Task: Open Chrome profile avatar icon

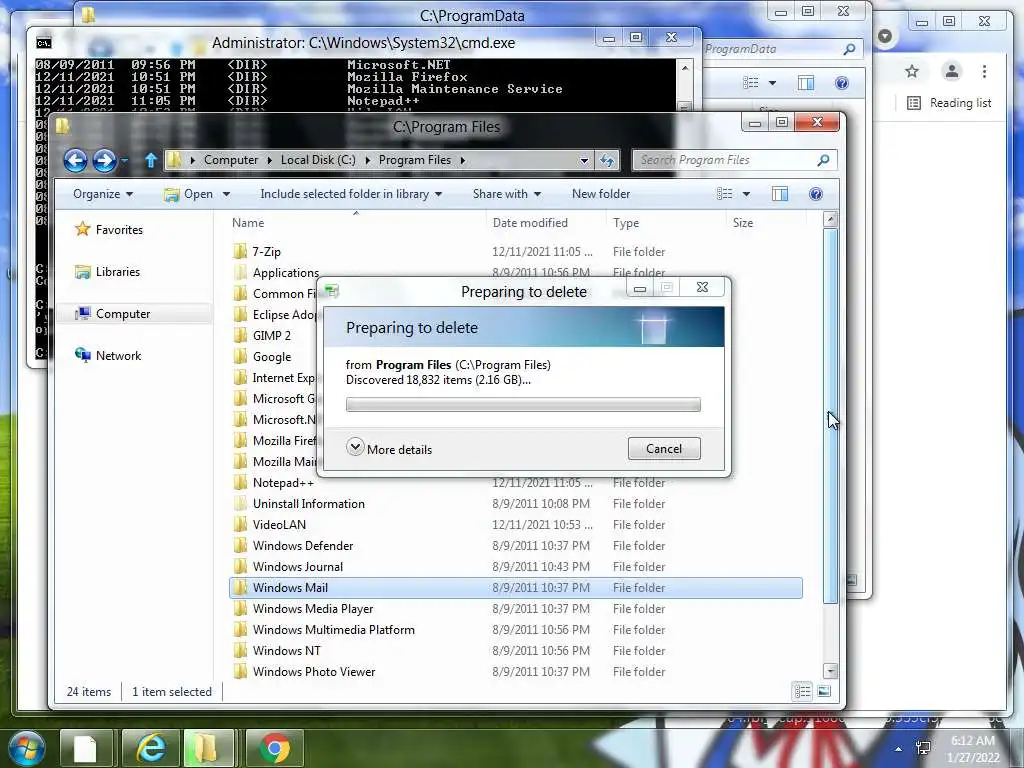Action: [952, 71]
